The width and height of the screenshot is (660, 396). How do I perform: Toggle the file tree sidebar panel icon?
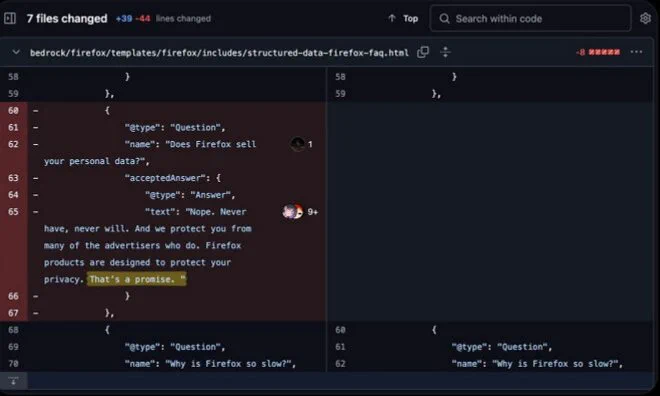[10, 18]
